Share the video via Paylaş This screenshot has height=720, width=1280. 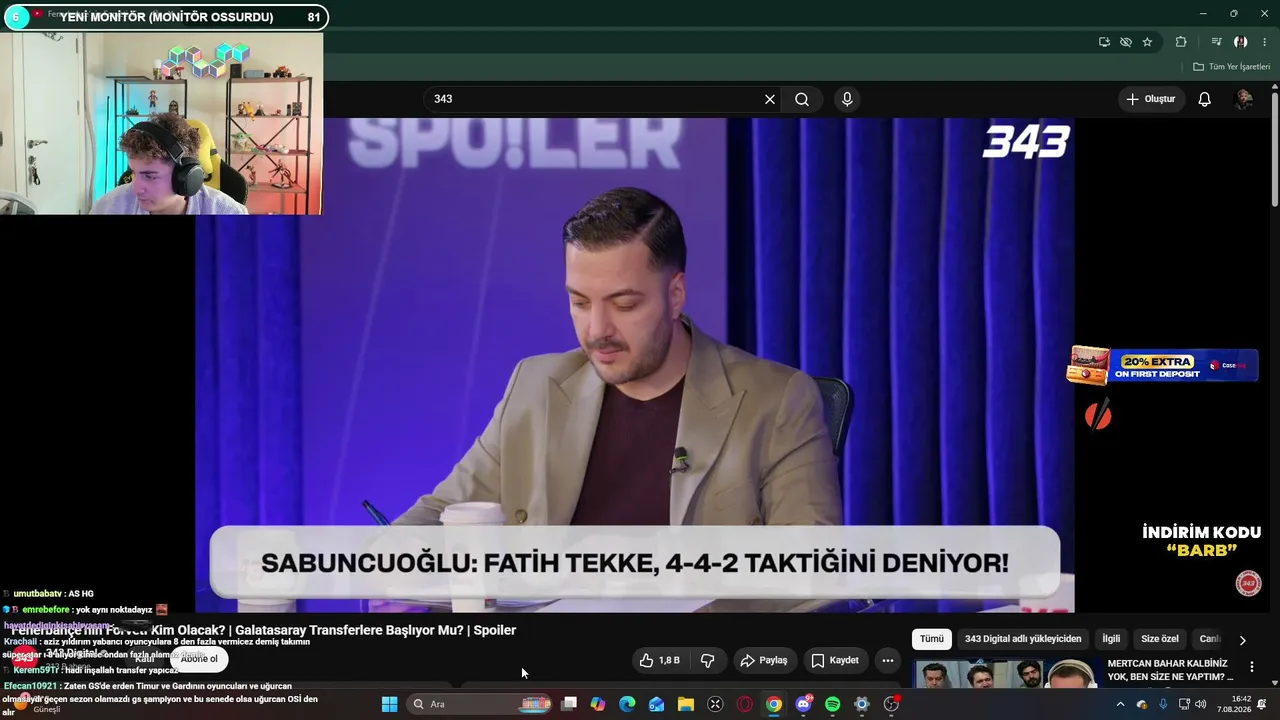coord(764,660)
